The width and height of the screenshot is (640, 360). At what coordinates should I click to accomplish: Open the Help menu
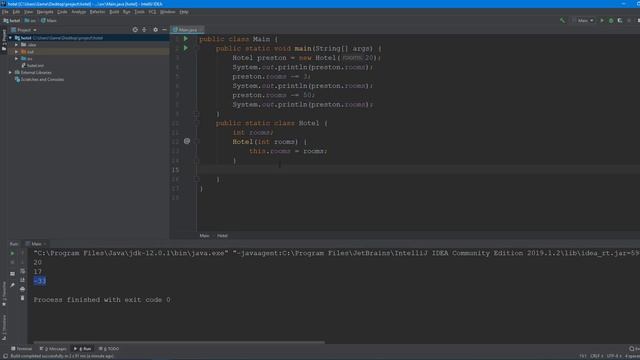[x=184, y=12]
